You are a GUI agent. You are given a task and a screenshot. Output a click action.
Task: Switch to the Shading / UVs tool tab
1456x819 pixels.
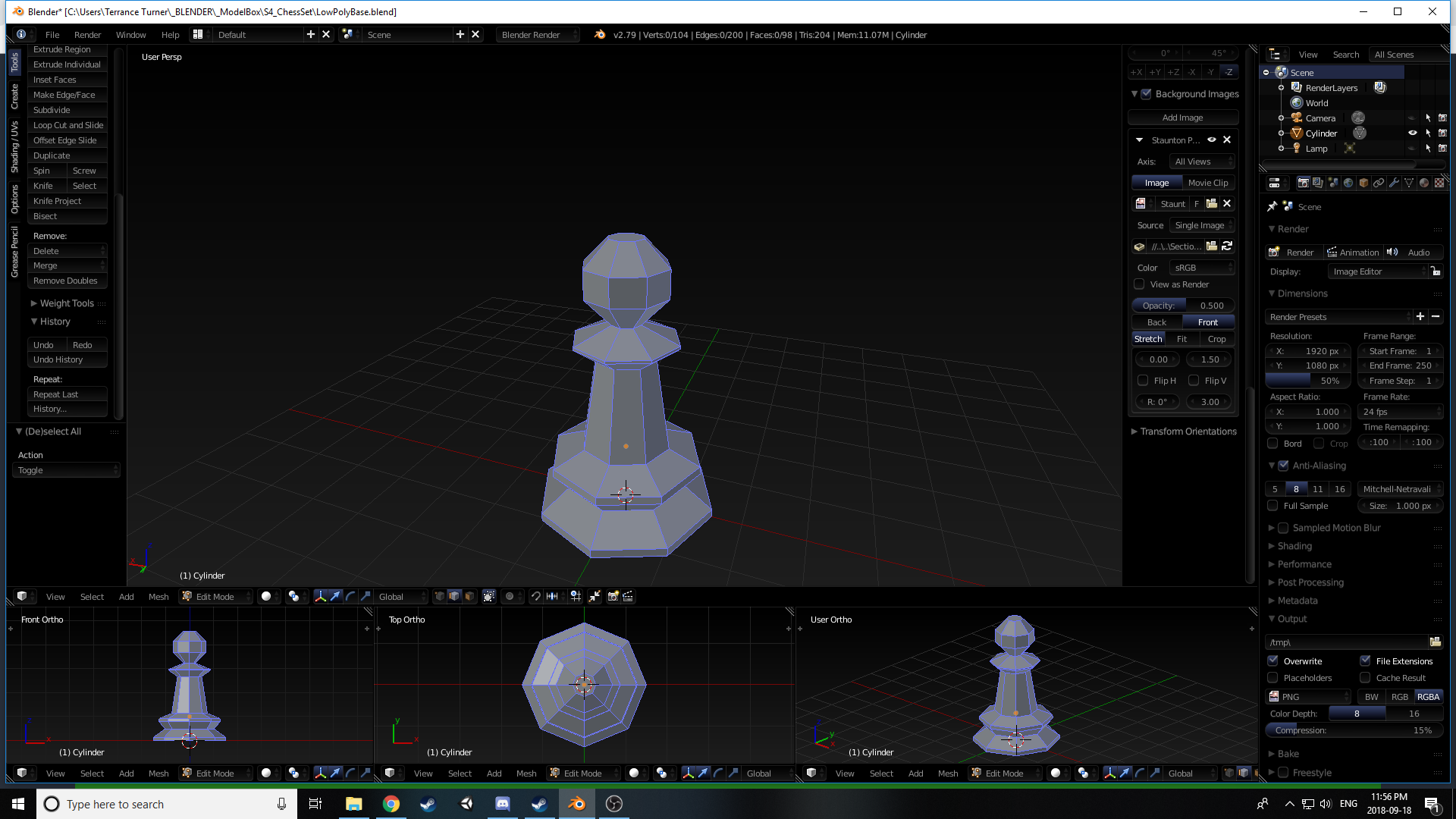[14, 147]
